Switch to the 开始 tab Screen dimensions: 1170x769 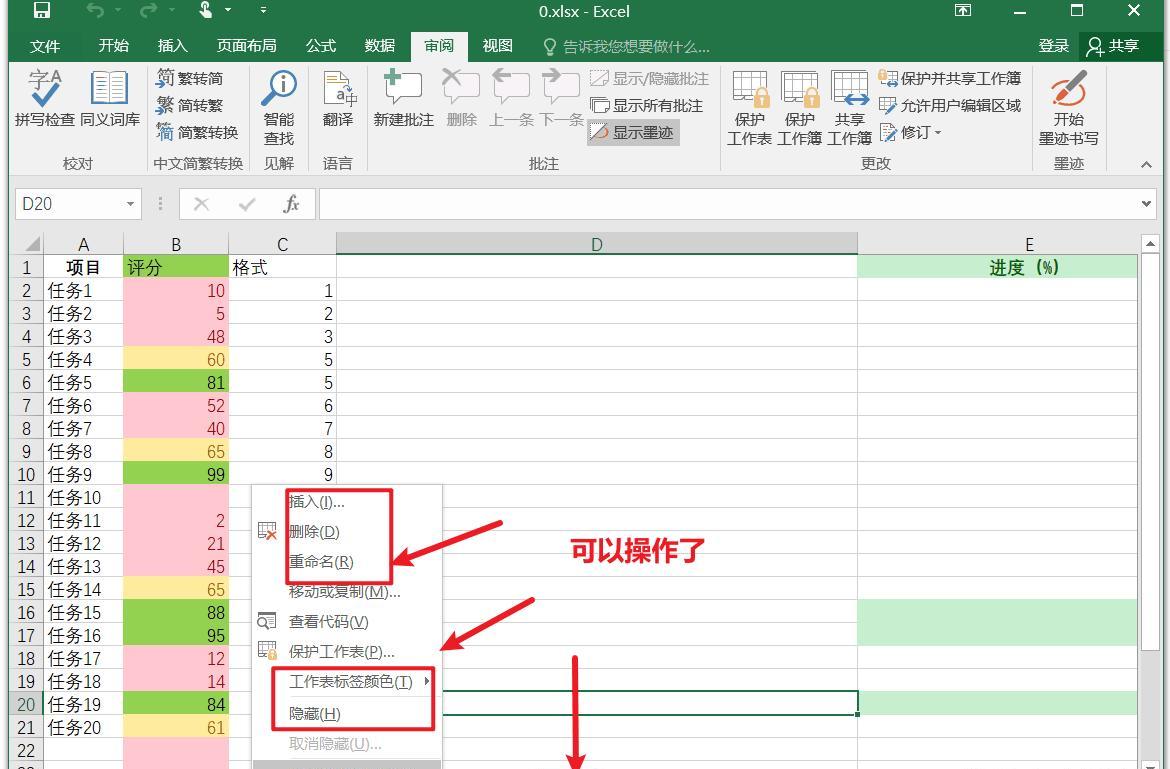(113, 45)
